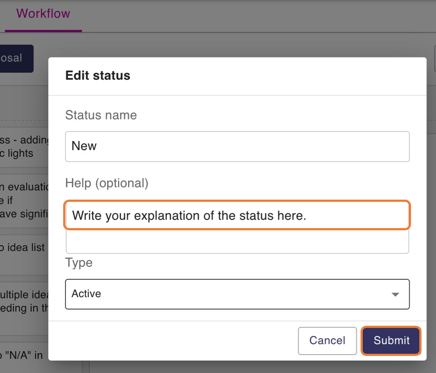Click the Status name input field
Screen dimensions: 436x373
pos(237,146)
